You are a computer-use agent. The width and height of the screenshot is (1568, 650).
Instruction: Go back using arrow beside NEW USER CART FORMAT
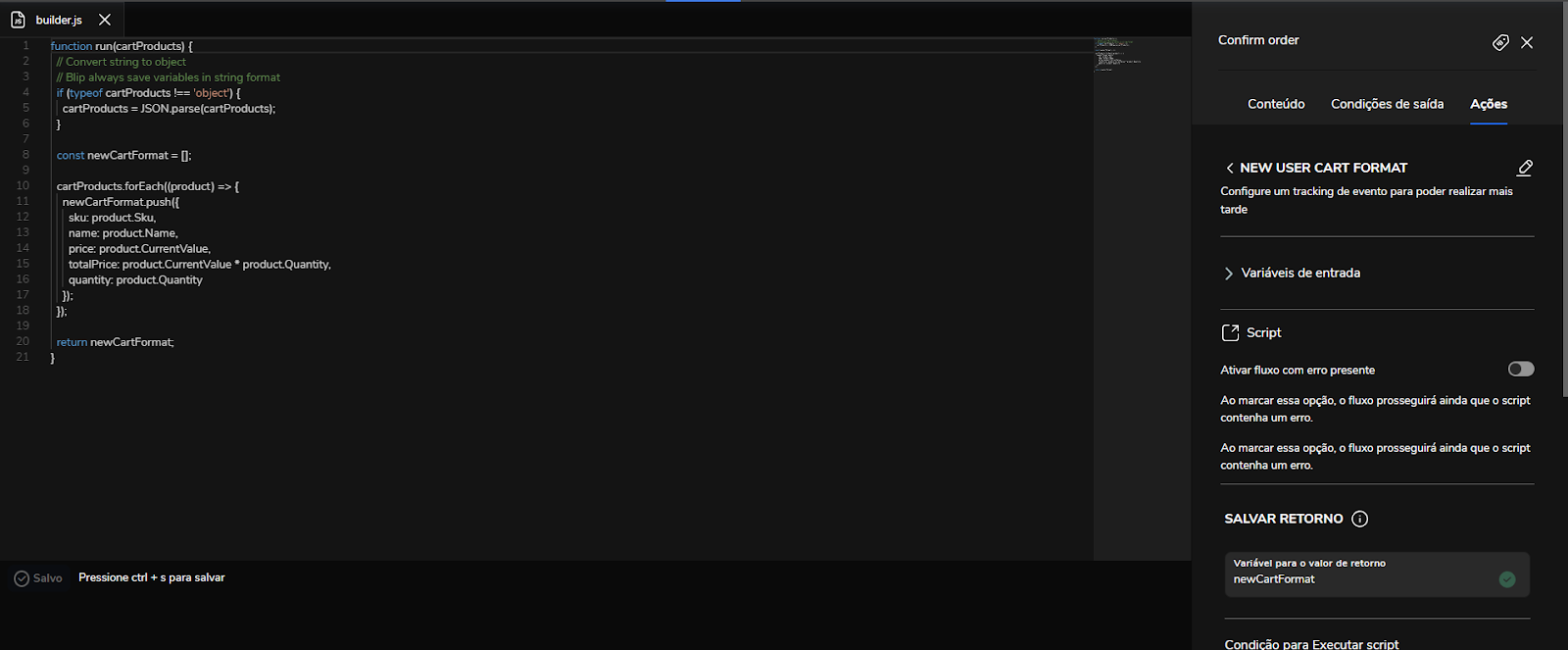click(1229, 168)
